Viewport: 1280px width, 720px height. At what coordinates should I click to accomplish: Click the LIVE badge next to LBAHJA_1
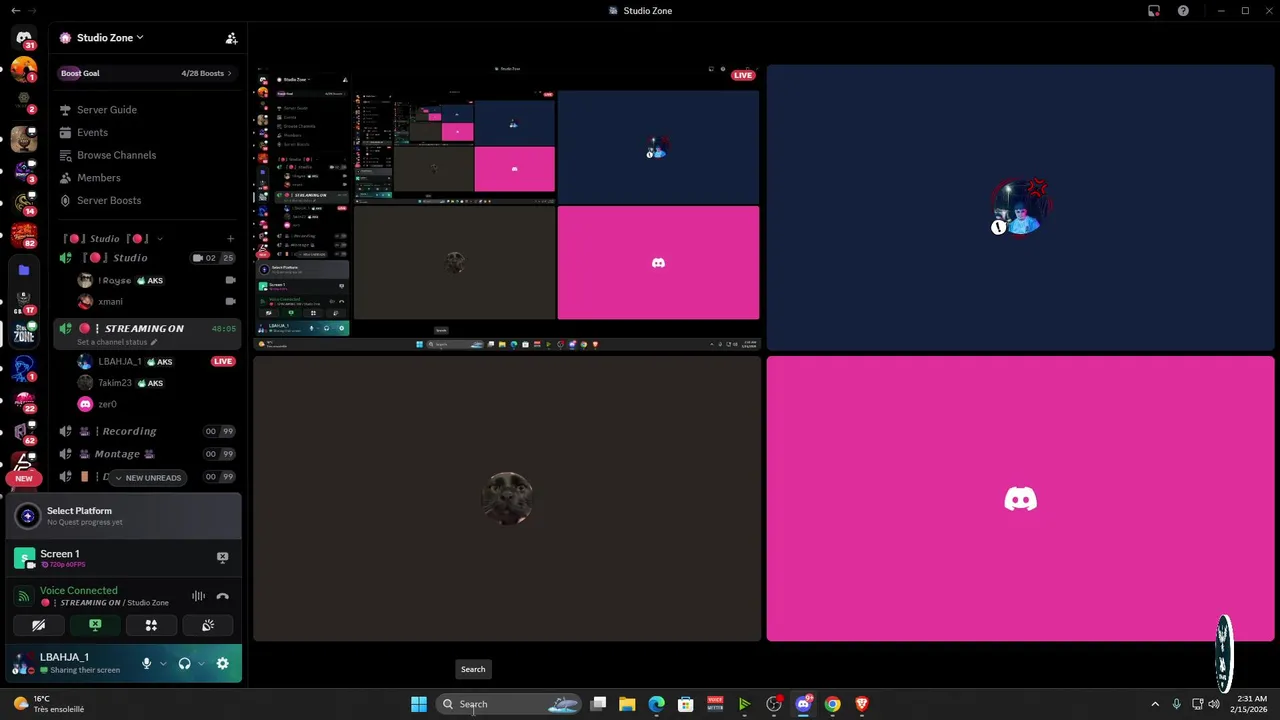click(x=223, y=361)
